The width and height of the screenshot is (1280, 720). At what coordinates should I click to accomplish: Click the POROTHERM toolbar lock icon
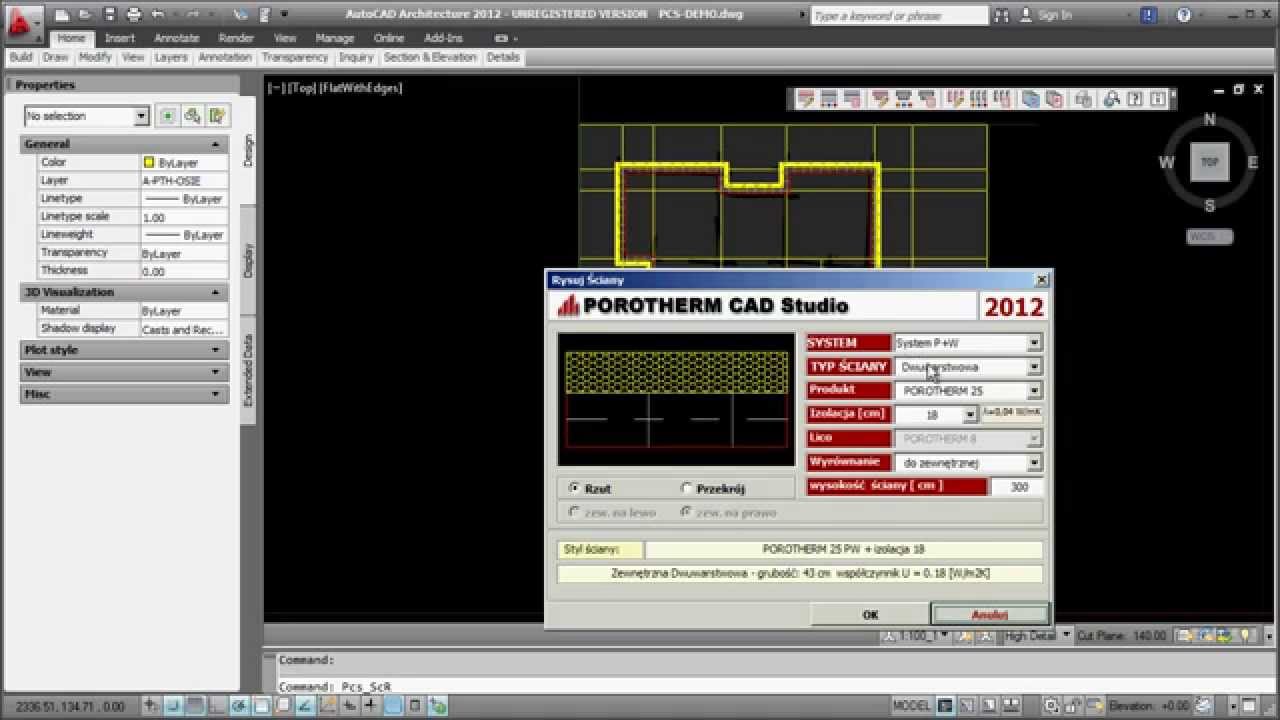(x=1083, y=99)
